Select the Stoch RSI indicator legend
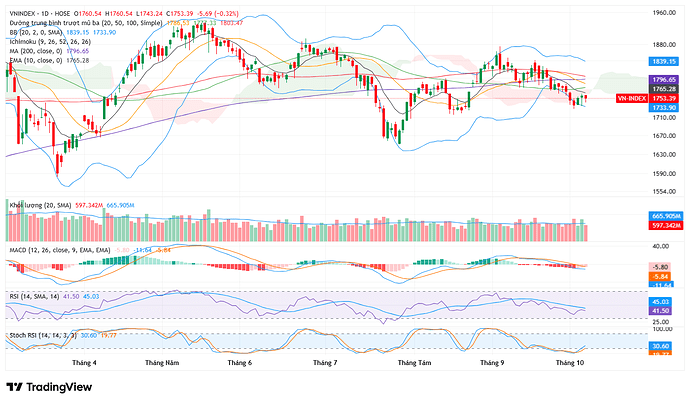 coord(43,335)
